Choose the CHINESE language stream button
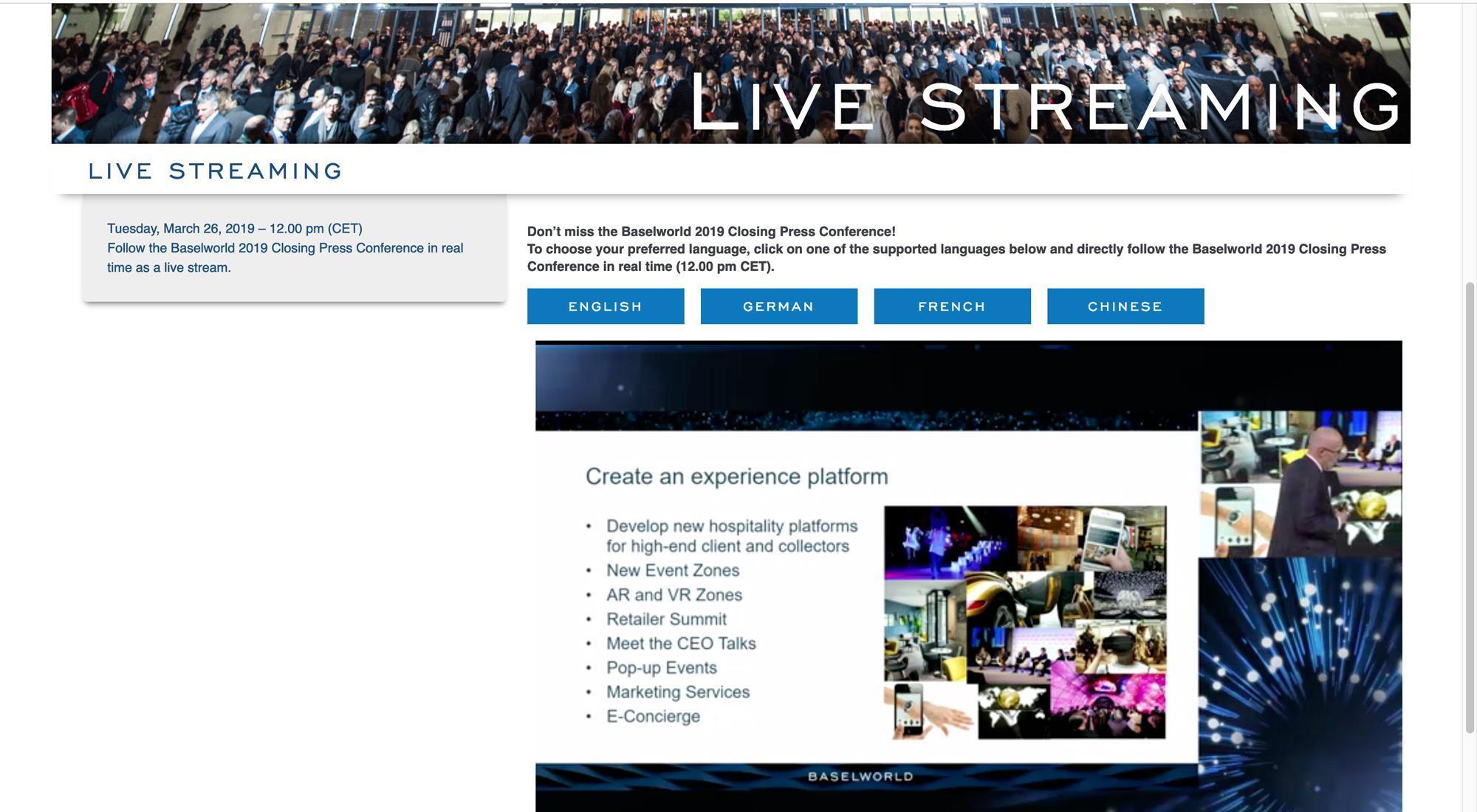 (1125, 306)
